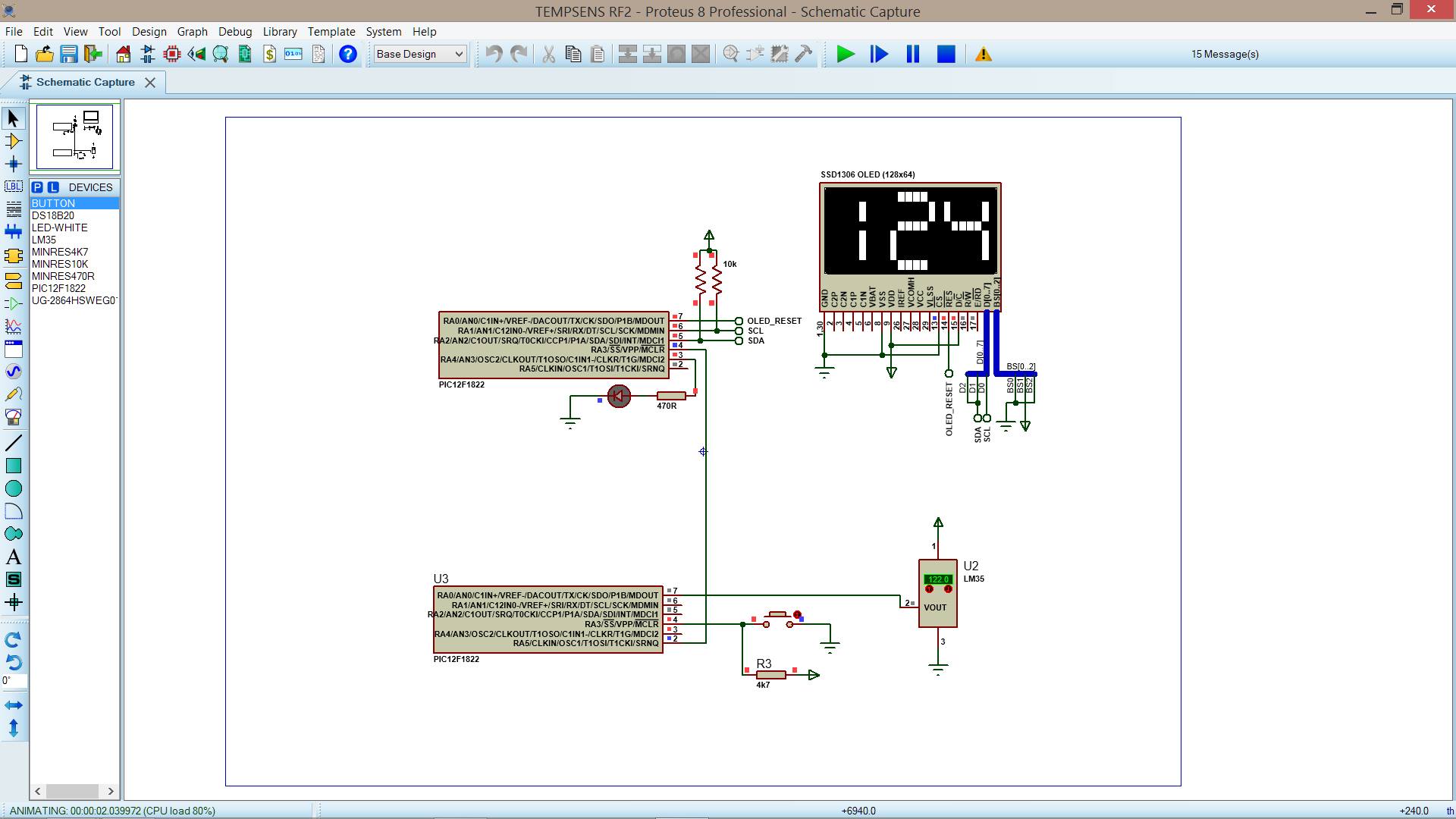Choose the Text Script Mode tool
1456x819 pixels.
pos(14,209)
